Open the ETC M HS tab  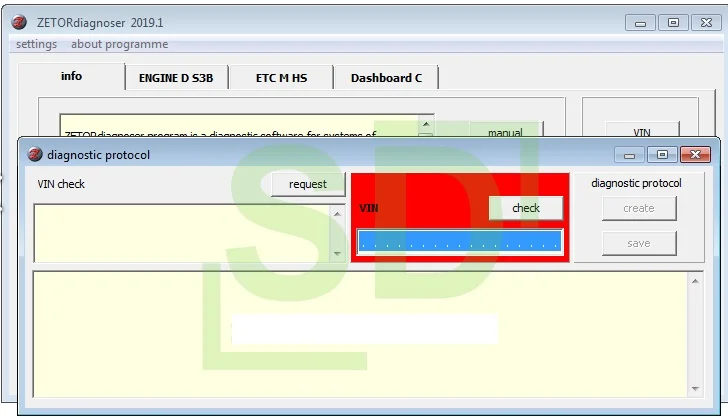click(281, 78)
